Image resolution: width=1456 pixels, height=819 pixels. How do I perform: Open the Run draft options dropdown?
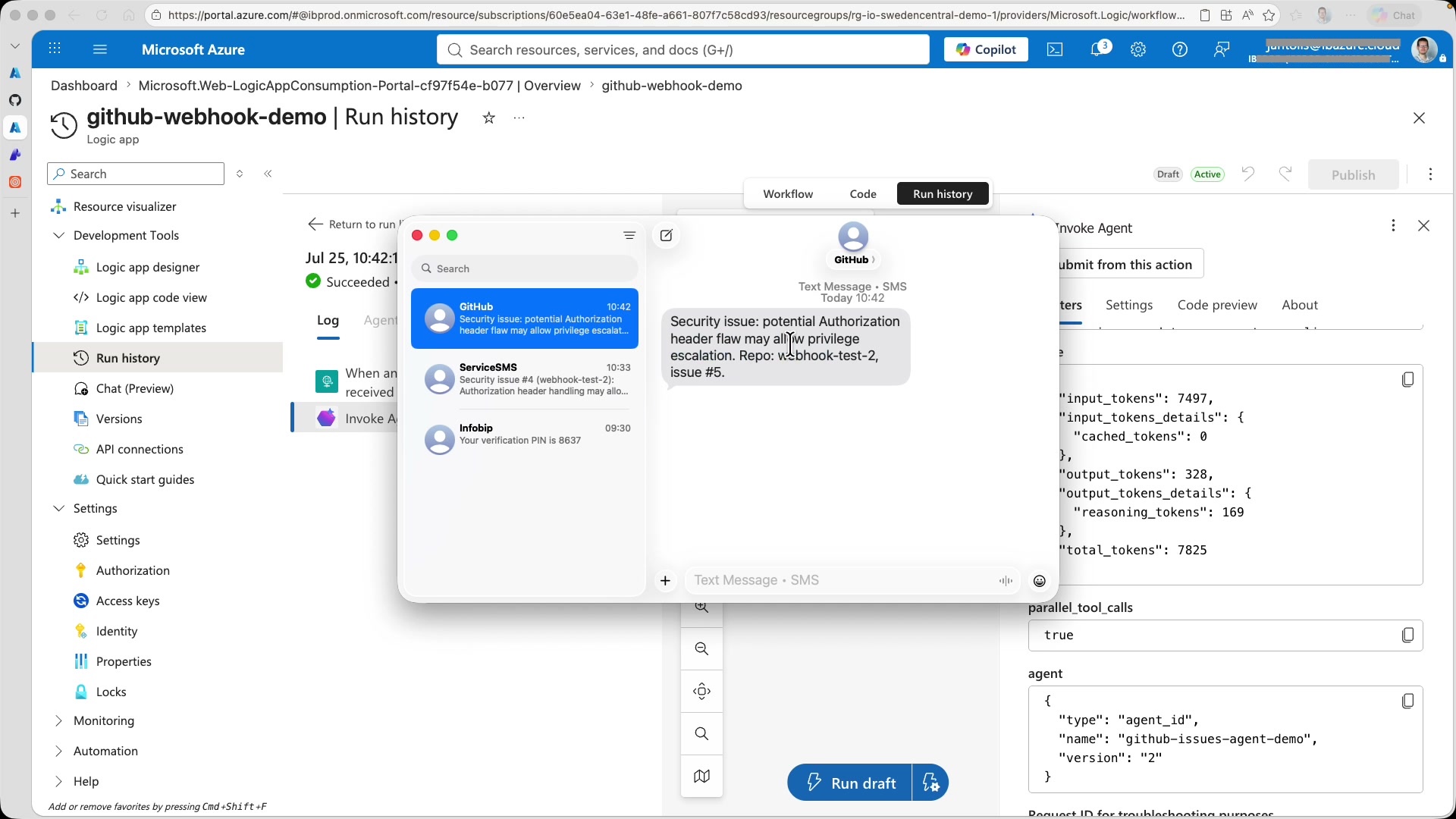[x=930, y=783]
